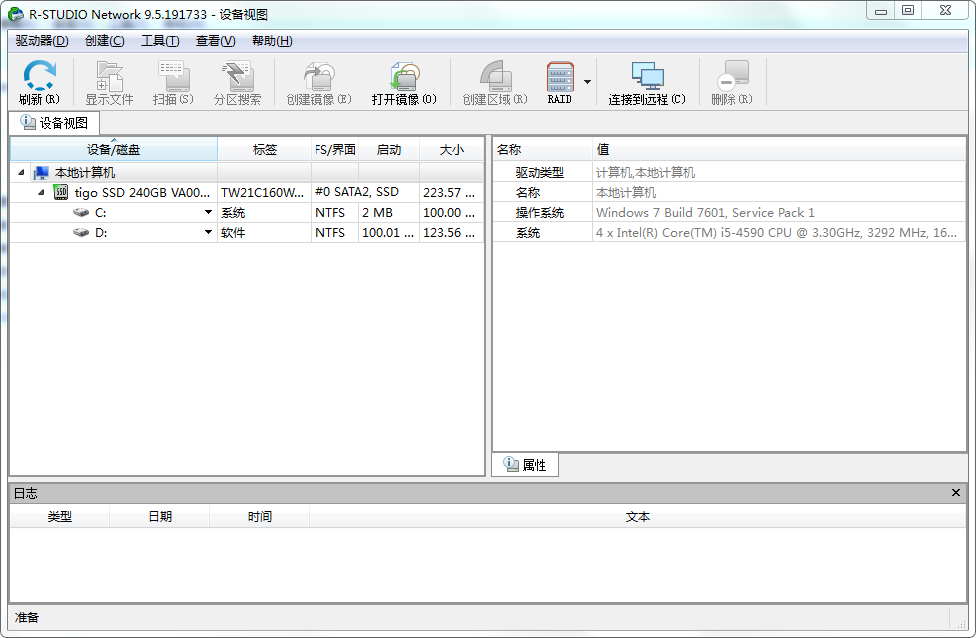The width and height of the screenshot is (976, 638).
Task: Click the 连接到远程 remote connection icon
Action: 644,80
